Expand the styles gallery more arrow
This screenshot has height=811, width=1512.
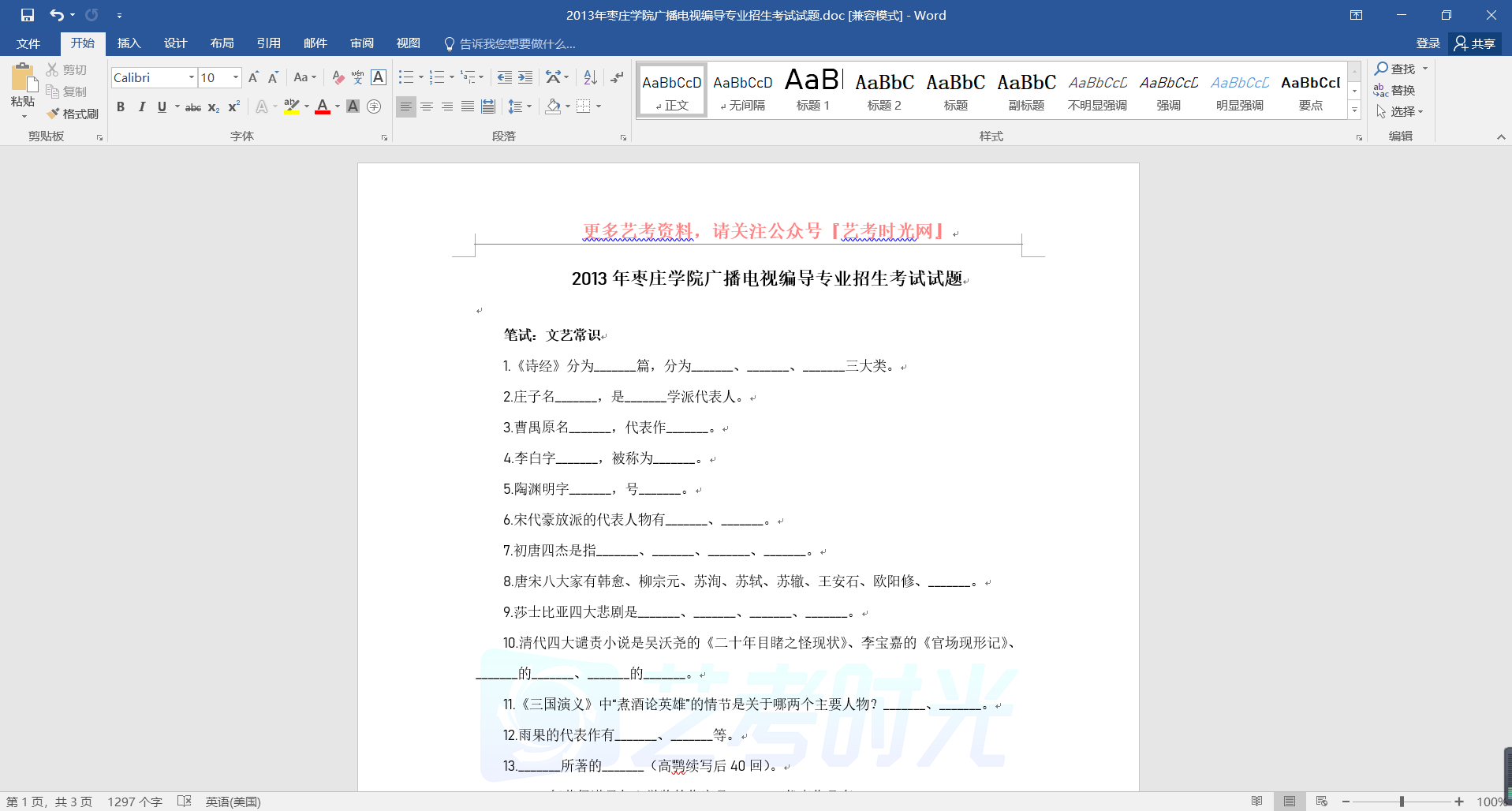(1354, 110)
